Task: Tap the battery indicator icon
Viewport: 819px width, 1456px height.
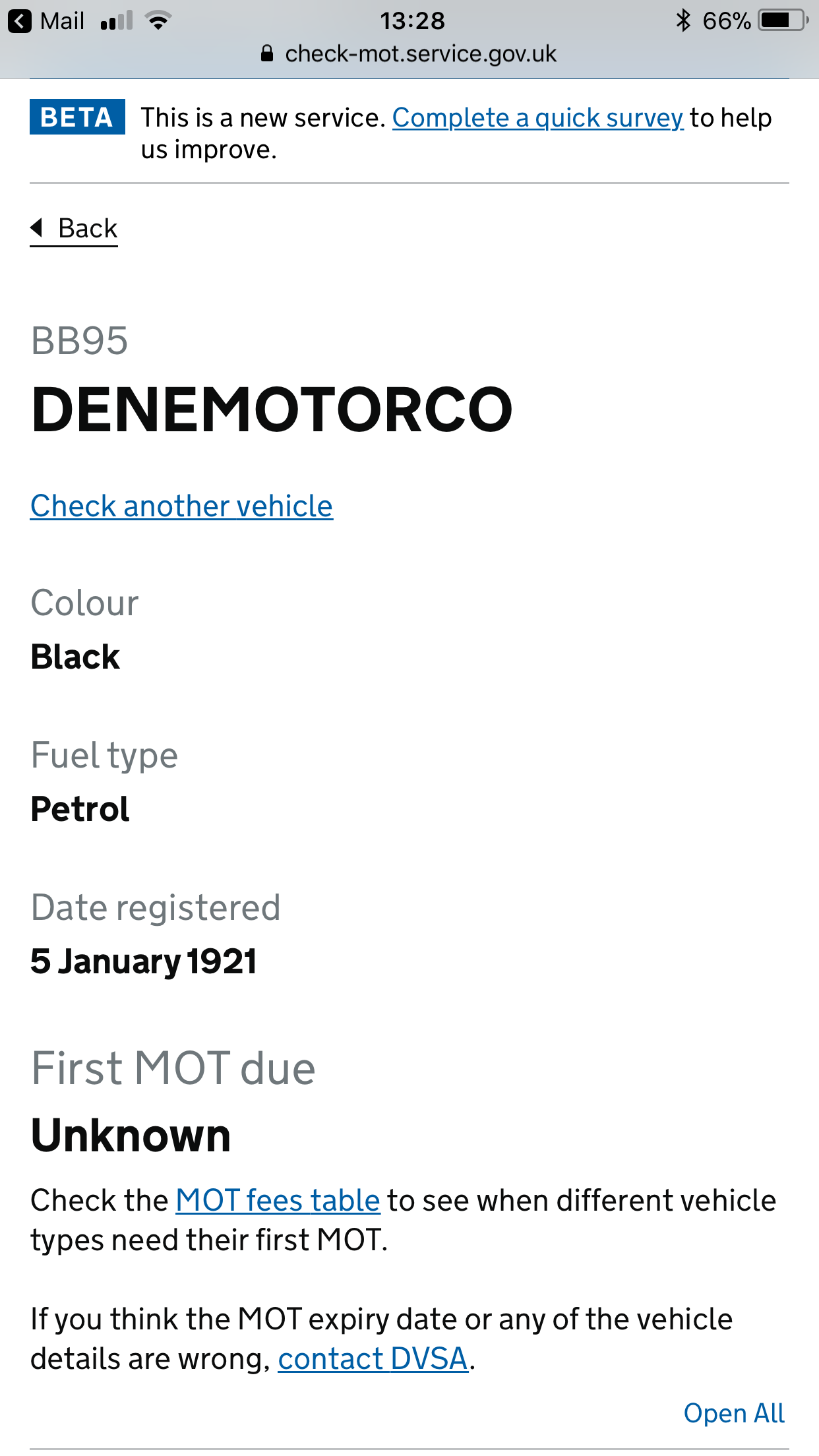Action: tap(783, 20)
